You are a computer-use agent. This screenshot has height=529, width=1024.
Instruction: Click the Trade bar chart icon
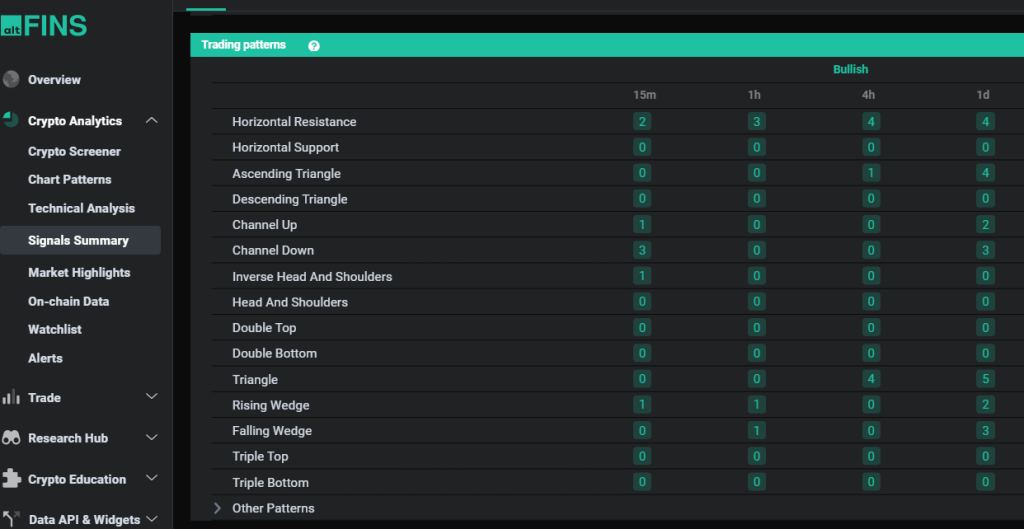(11, 397)
